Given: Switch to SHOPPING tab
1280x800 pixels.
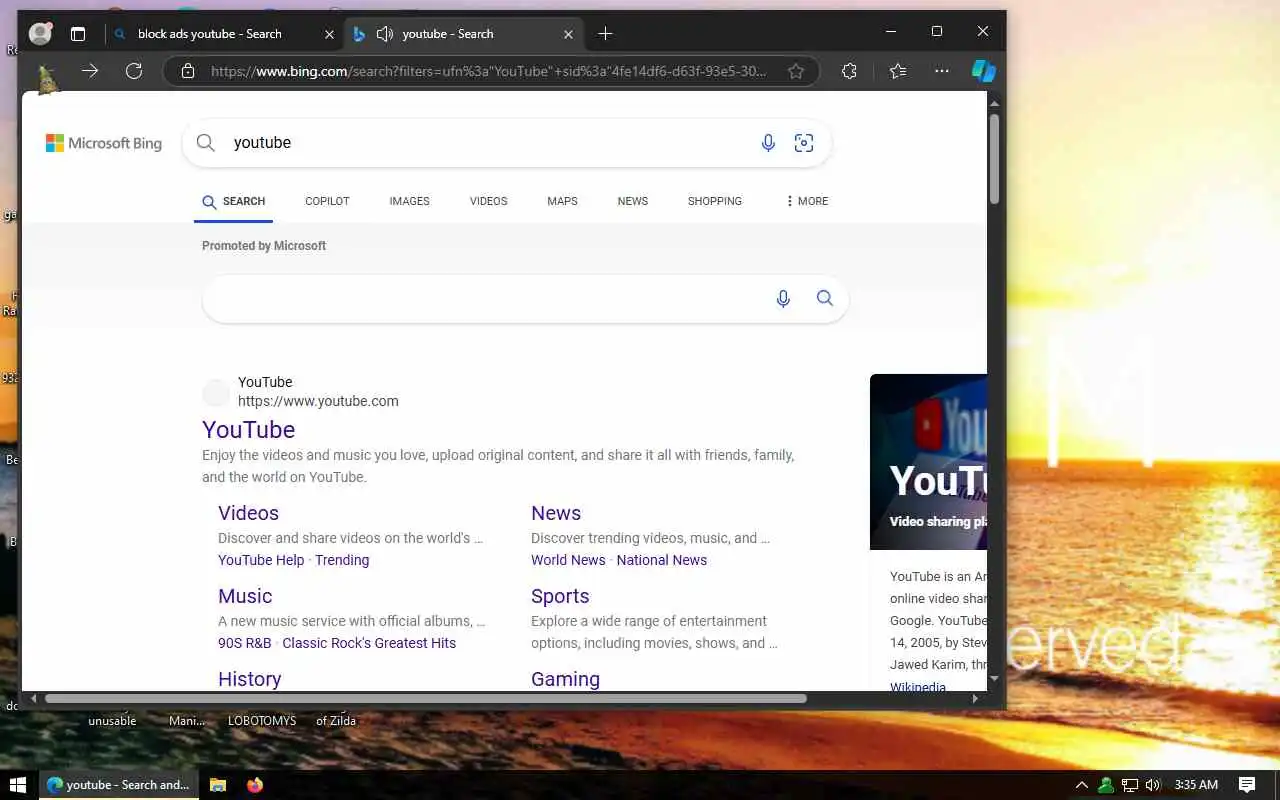Looking at the screenshot, I should (x=715, y=201).
